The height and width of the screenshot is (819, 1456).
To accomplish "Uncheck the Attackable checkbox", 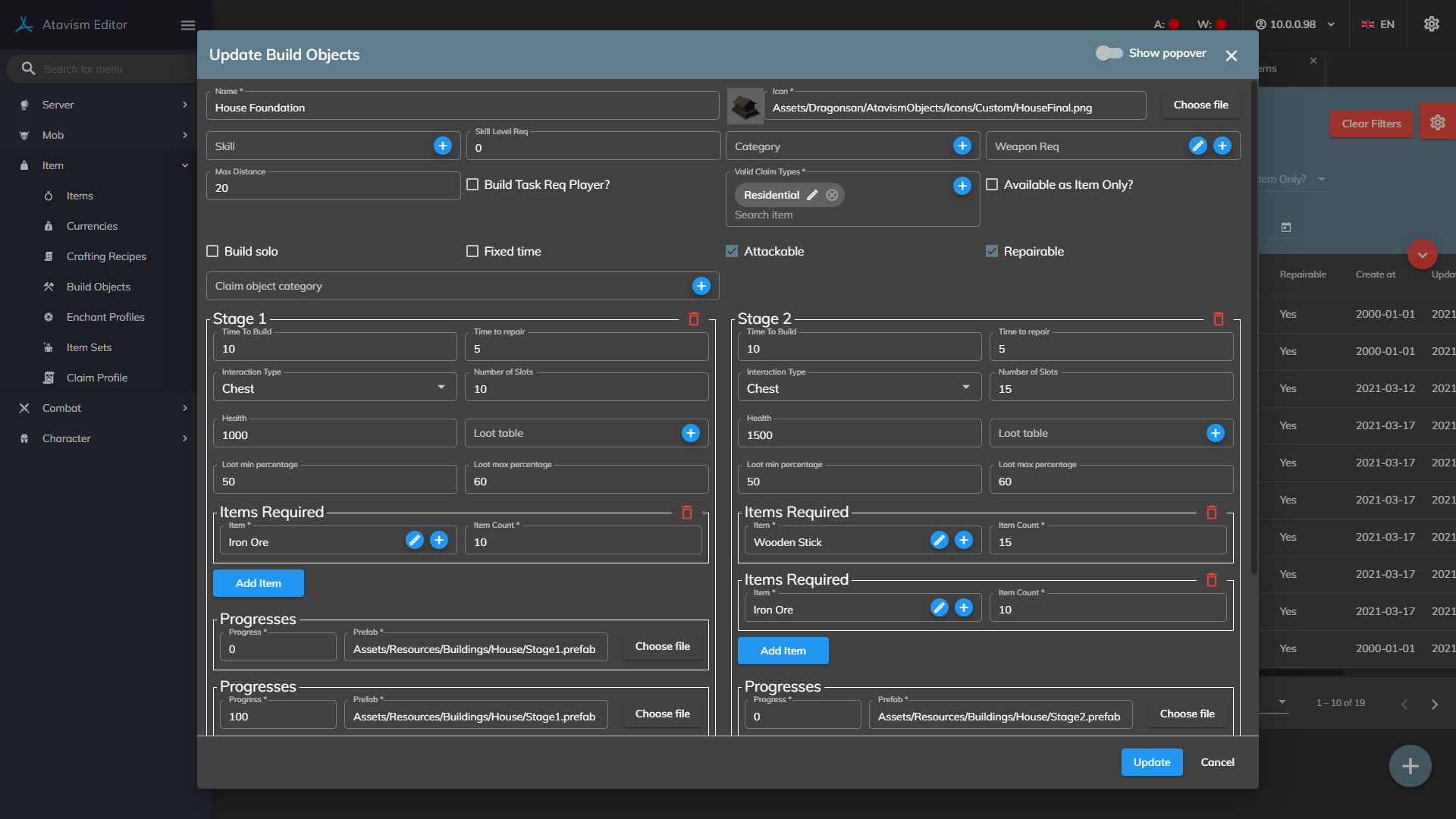I will (x=732, y=251).
